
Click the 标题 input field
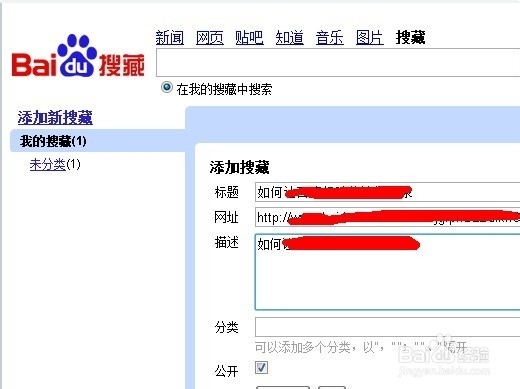[387, 192]
